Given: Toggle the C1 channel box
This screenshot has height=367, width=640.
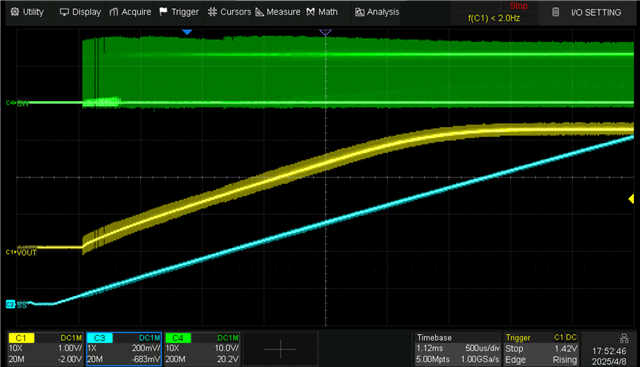Looking at the screenshot, I should click(45, 349).
